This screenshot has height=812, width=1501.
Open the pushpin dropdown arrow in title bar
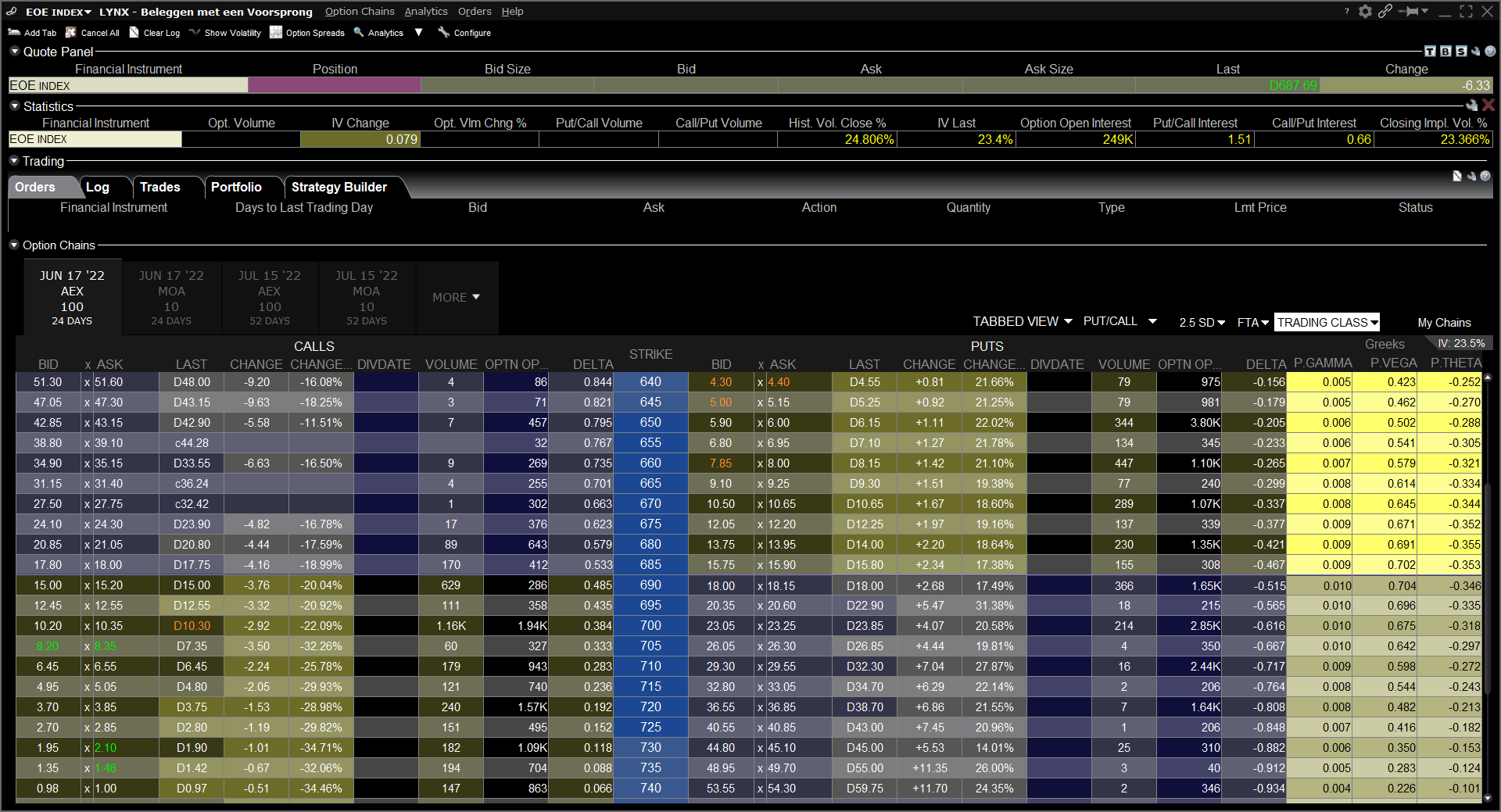tap(1425, 11)
